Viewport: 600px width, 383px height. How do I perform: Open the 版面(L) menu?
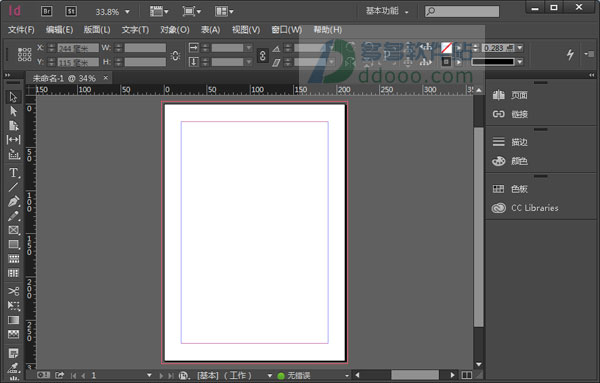pyautogui.click(x=97, y=30)
